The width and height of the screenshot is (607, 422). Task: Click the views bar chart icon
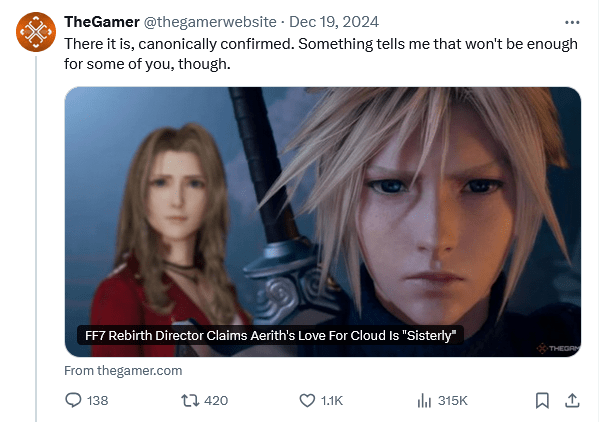(423, 400)
